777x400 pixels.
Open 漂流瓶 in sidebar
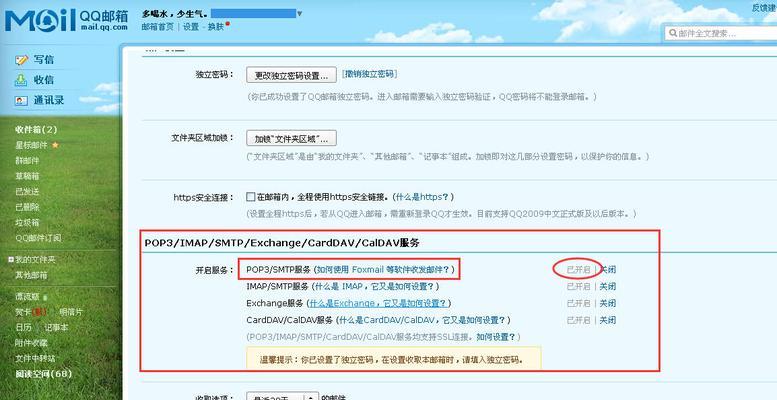tap(27, 297)
